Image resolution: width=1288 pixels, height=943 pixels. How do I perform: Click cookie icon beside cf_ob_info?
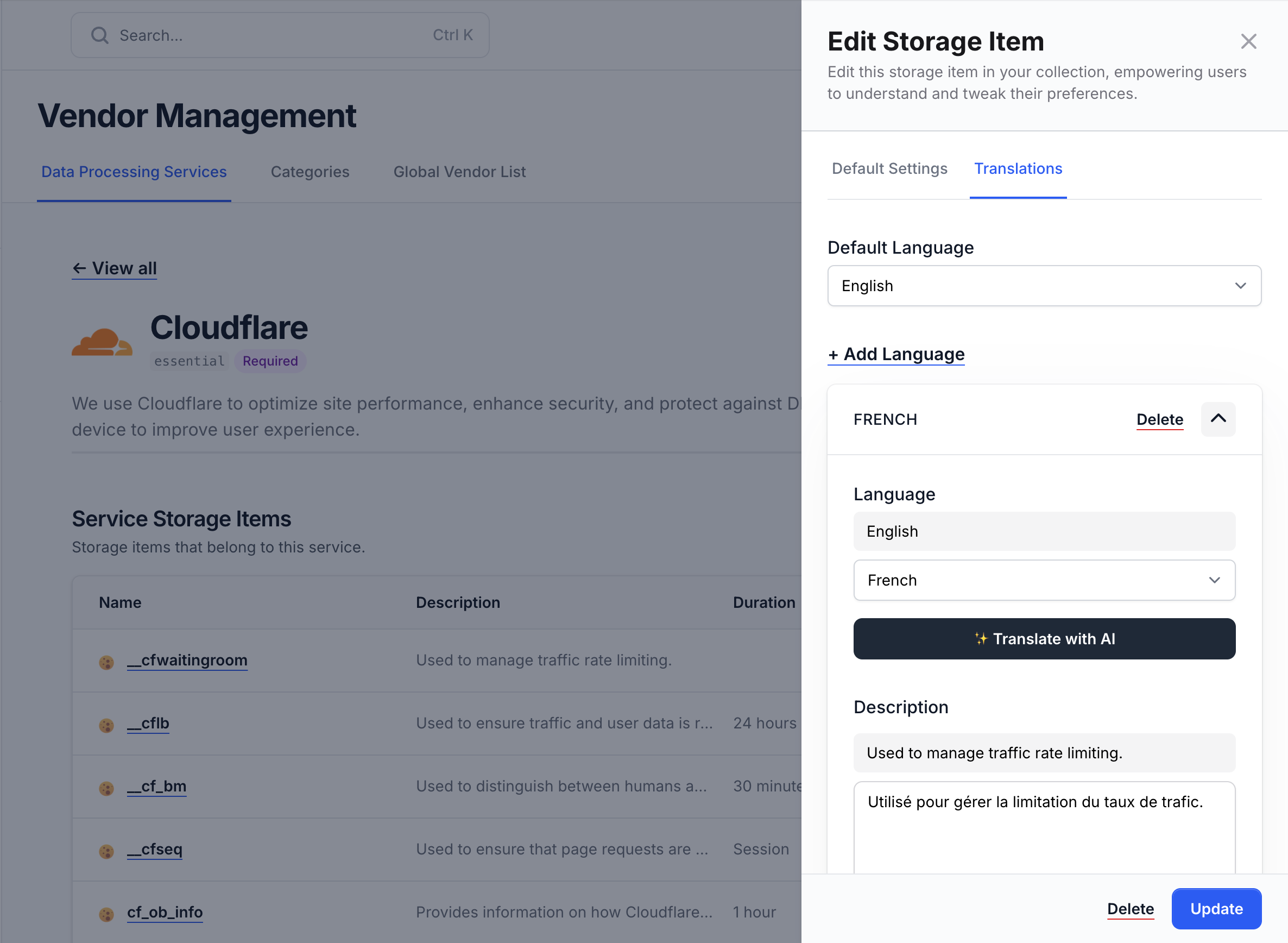[x=106, y=914]
